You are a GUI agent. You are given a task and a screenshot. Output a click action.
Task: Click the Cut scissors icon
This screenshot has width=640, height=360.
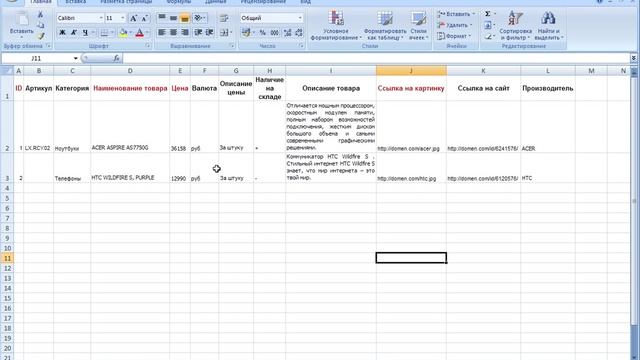click(x=40, y=15)
